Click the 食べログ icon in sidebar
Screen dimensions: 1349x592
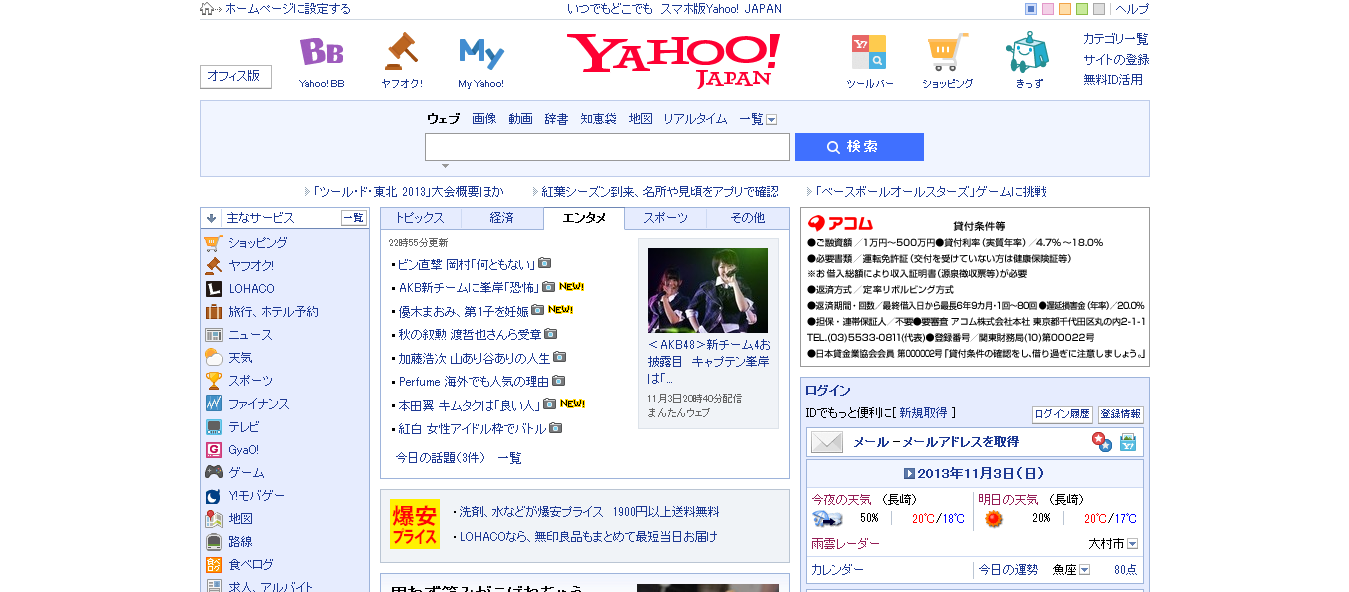(213, 565)
